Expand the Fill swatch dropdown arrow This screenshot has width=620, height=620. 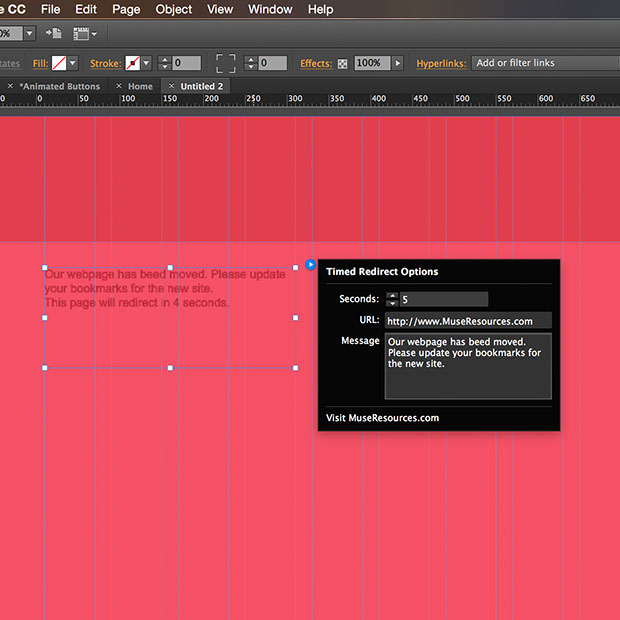tap(73, 63)
